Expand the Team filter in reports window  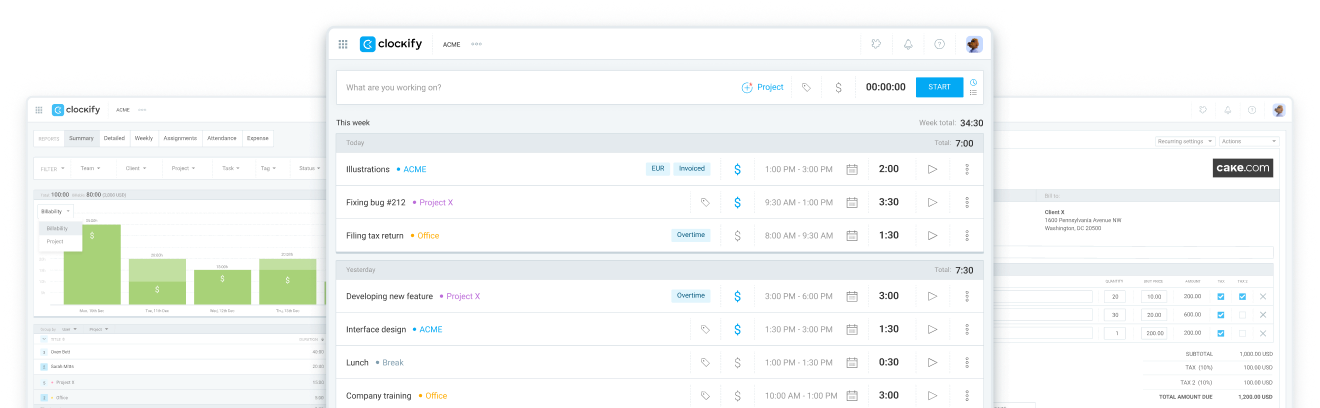pos(89,168)
